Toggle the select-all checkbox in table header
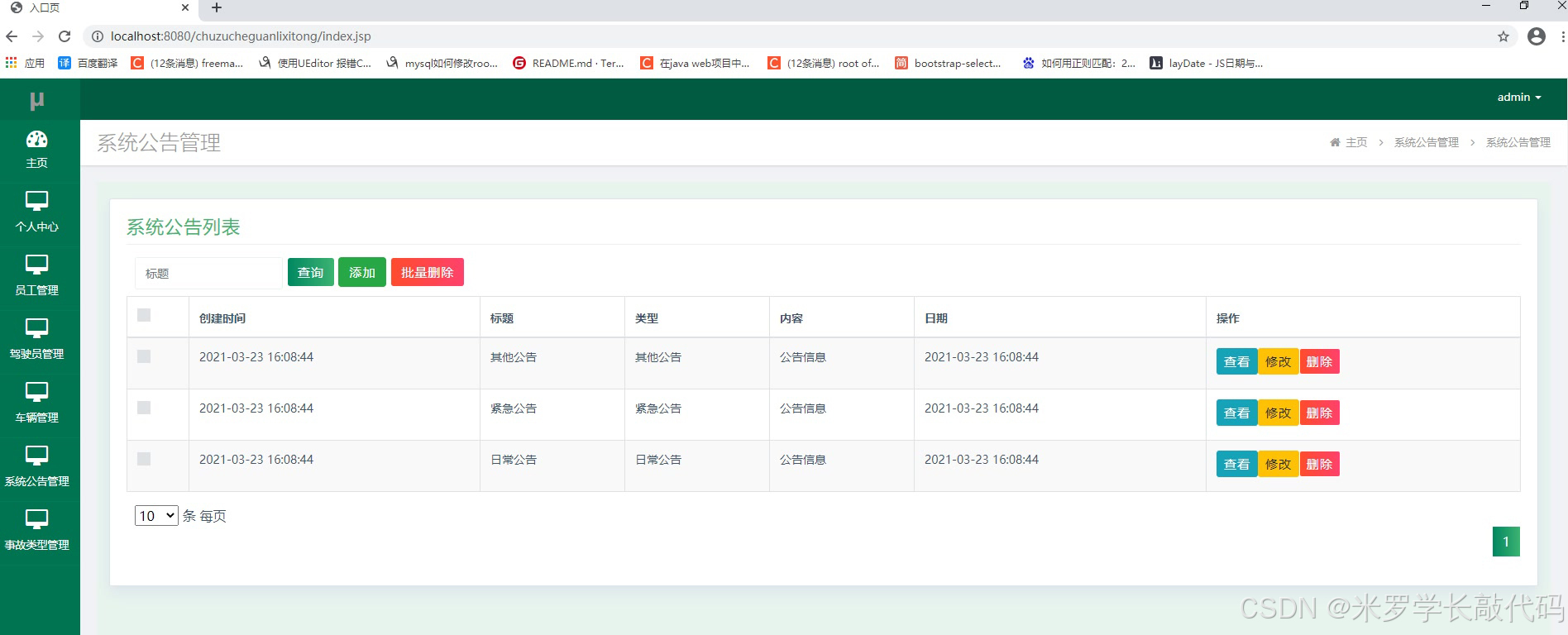The width and height of the screenshot is (1568, 635). click(144, 315)
